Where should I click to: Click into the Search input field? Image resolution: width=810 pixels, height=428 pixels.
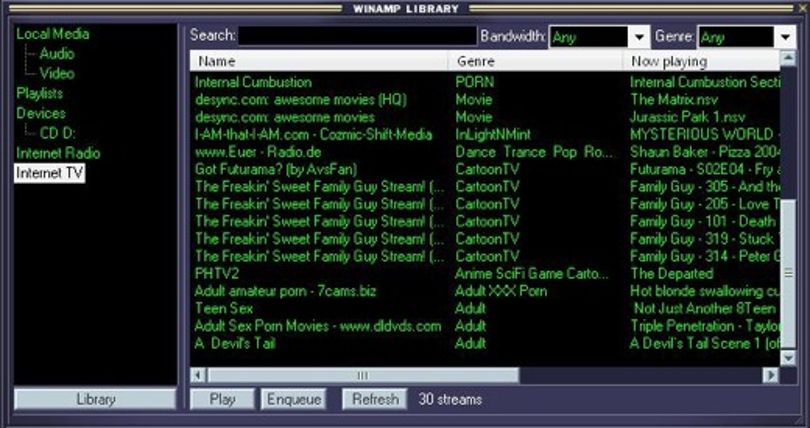[x=357, y=36]
